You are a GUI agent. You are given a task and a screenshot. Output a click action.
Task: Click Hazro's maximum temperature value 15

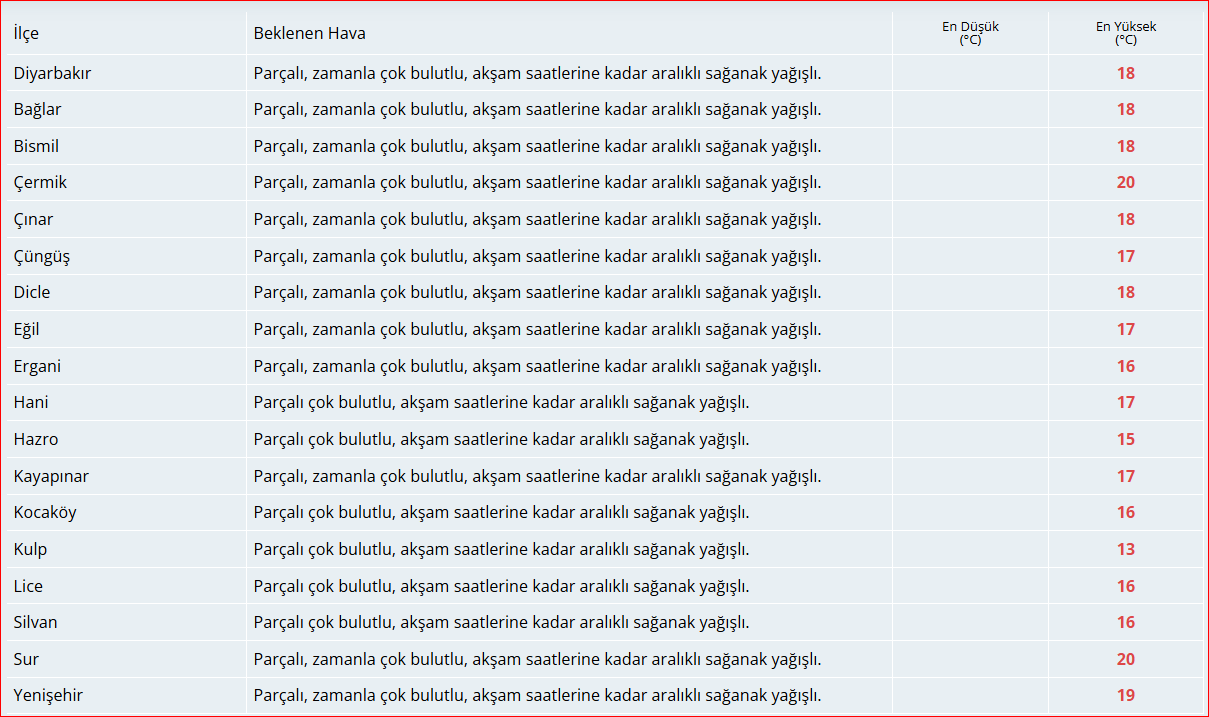1126,439
